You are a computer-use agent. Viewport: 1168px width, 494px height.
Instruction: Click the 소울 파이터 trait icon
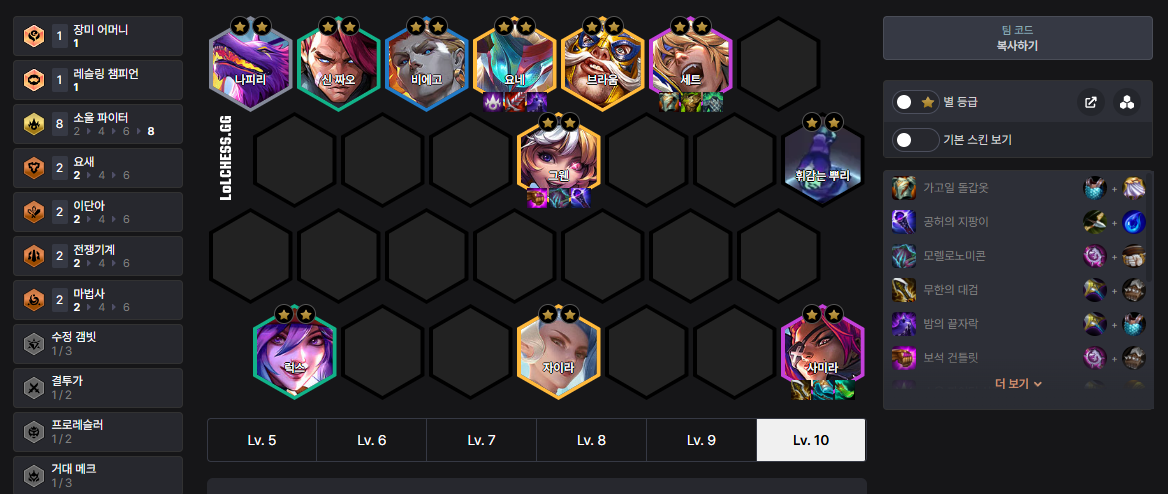(34, 124)
